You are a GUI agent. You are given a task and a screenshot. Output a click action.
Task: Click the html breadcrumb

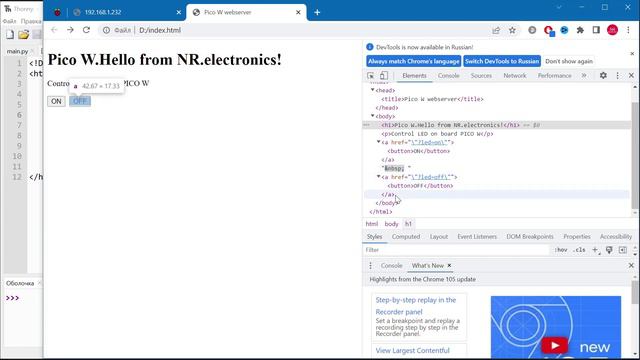tap(371, 224)
